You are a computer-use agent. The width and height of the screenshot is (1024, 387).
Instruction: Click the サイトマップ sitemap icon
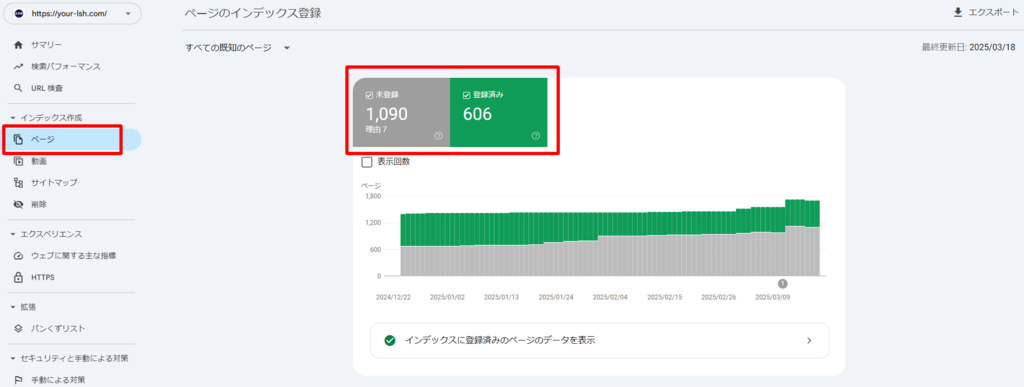(x=18, y=183)
